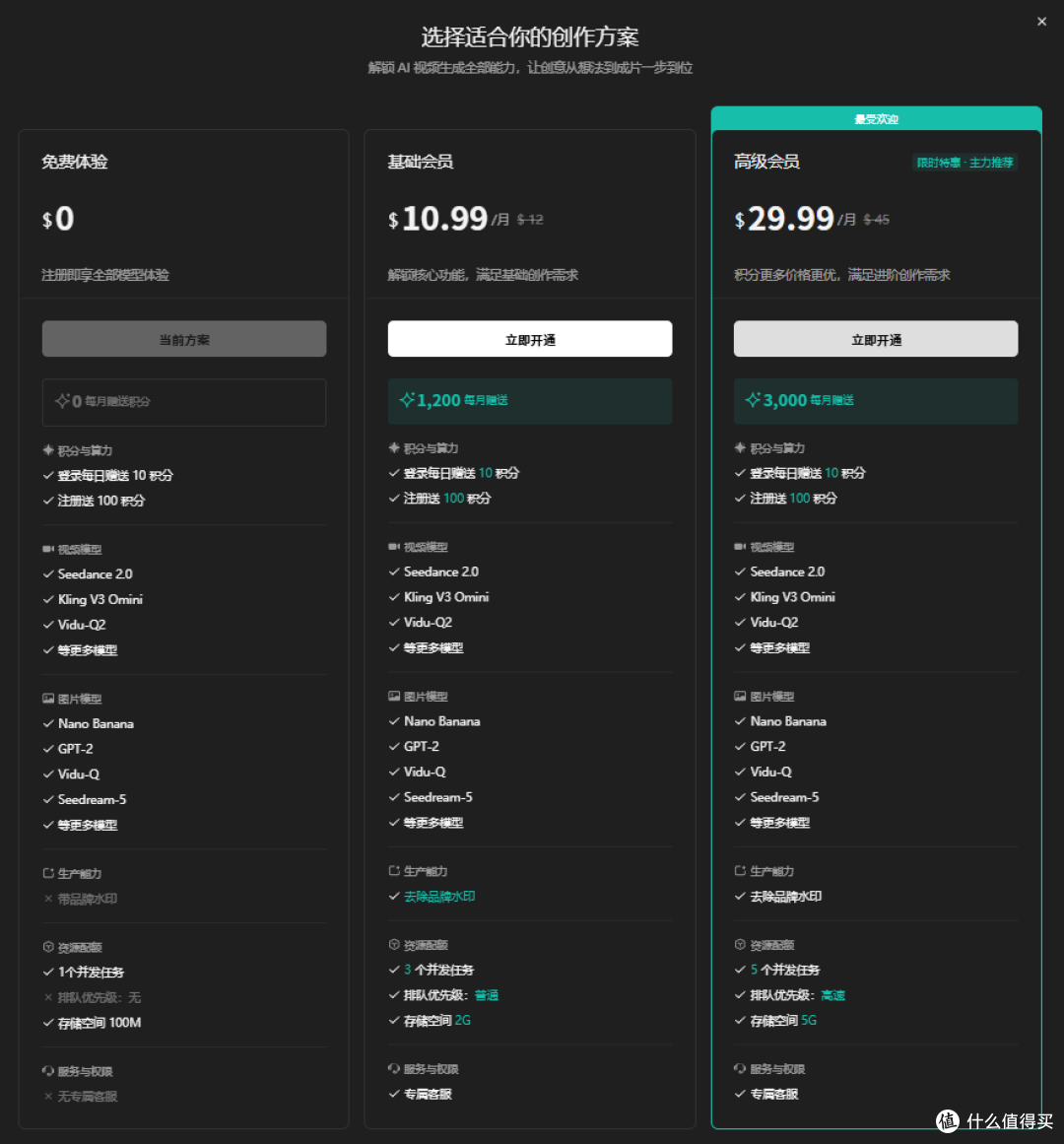Click 生产能力 icon in 基础会员 column
Image resolution: width=1064 pixels, height=1144 pixels.
coord(394,870)
